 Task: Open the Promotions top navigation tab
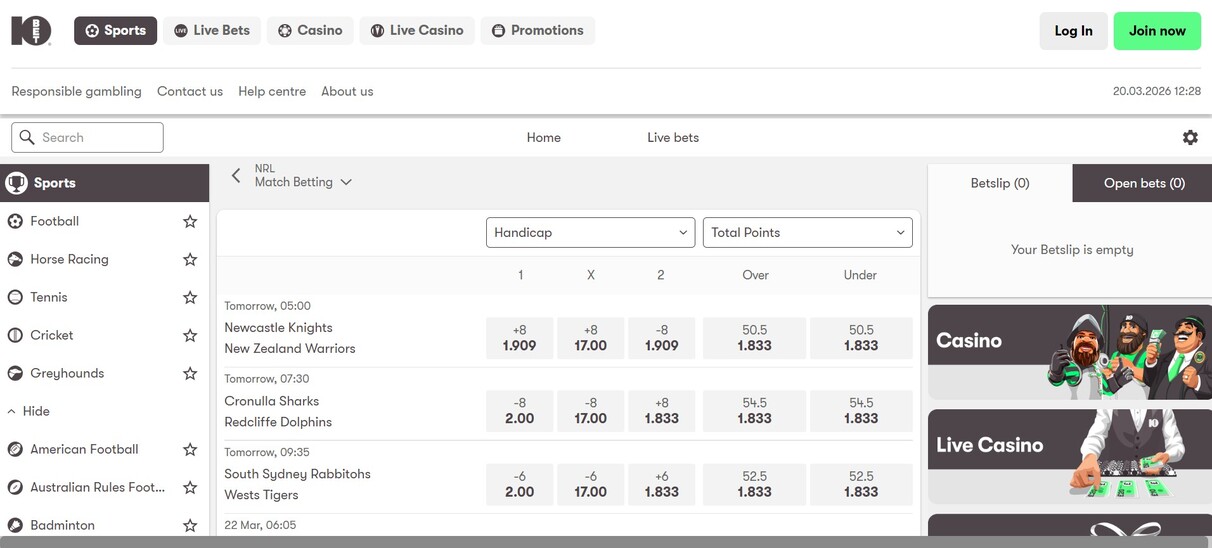tap(538, 30)
